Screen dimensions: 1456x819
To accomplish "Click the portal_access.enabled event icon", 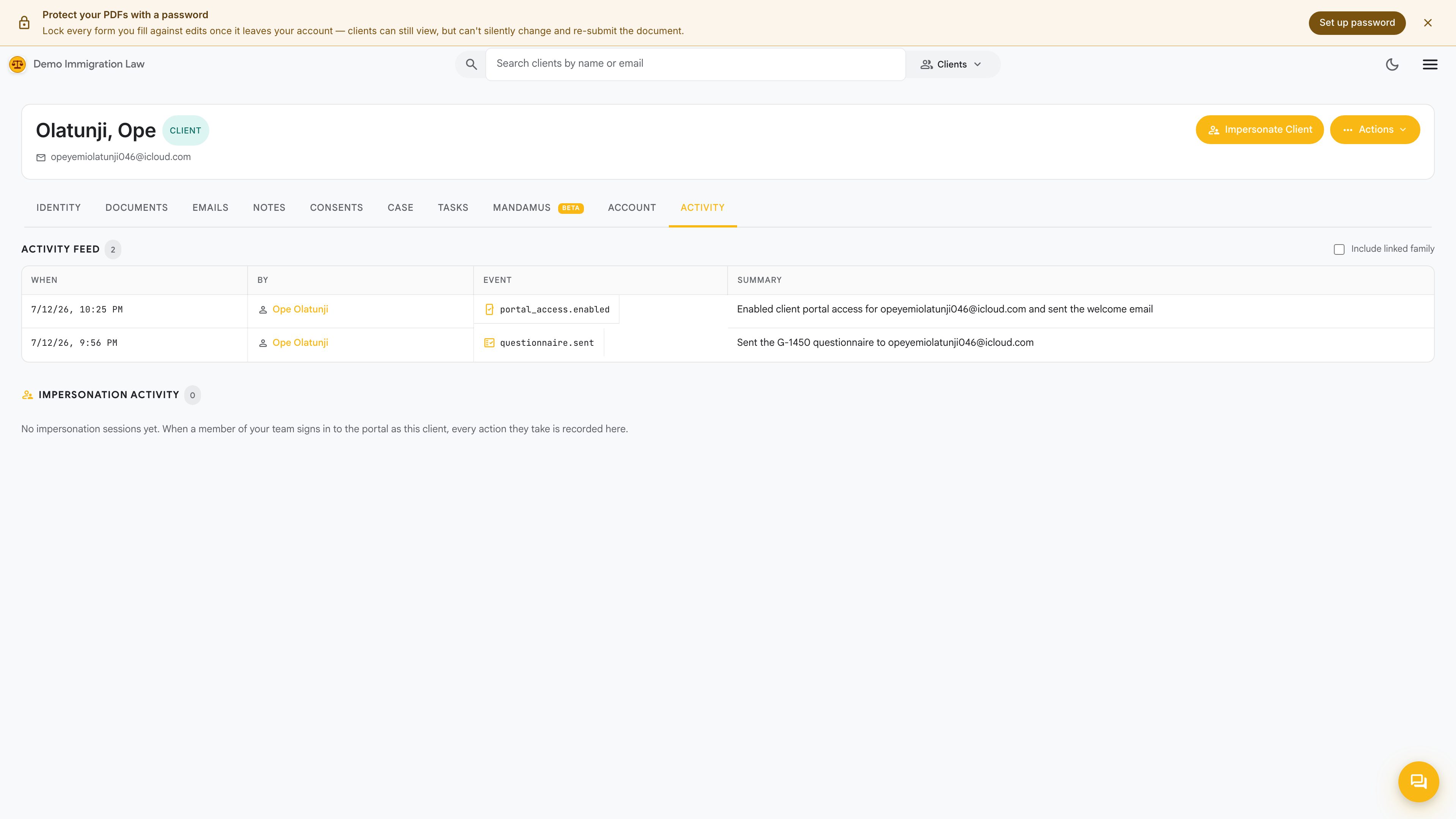I will tap(490, 309).
